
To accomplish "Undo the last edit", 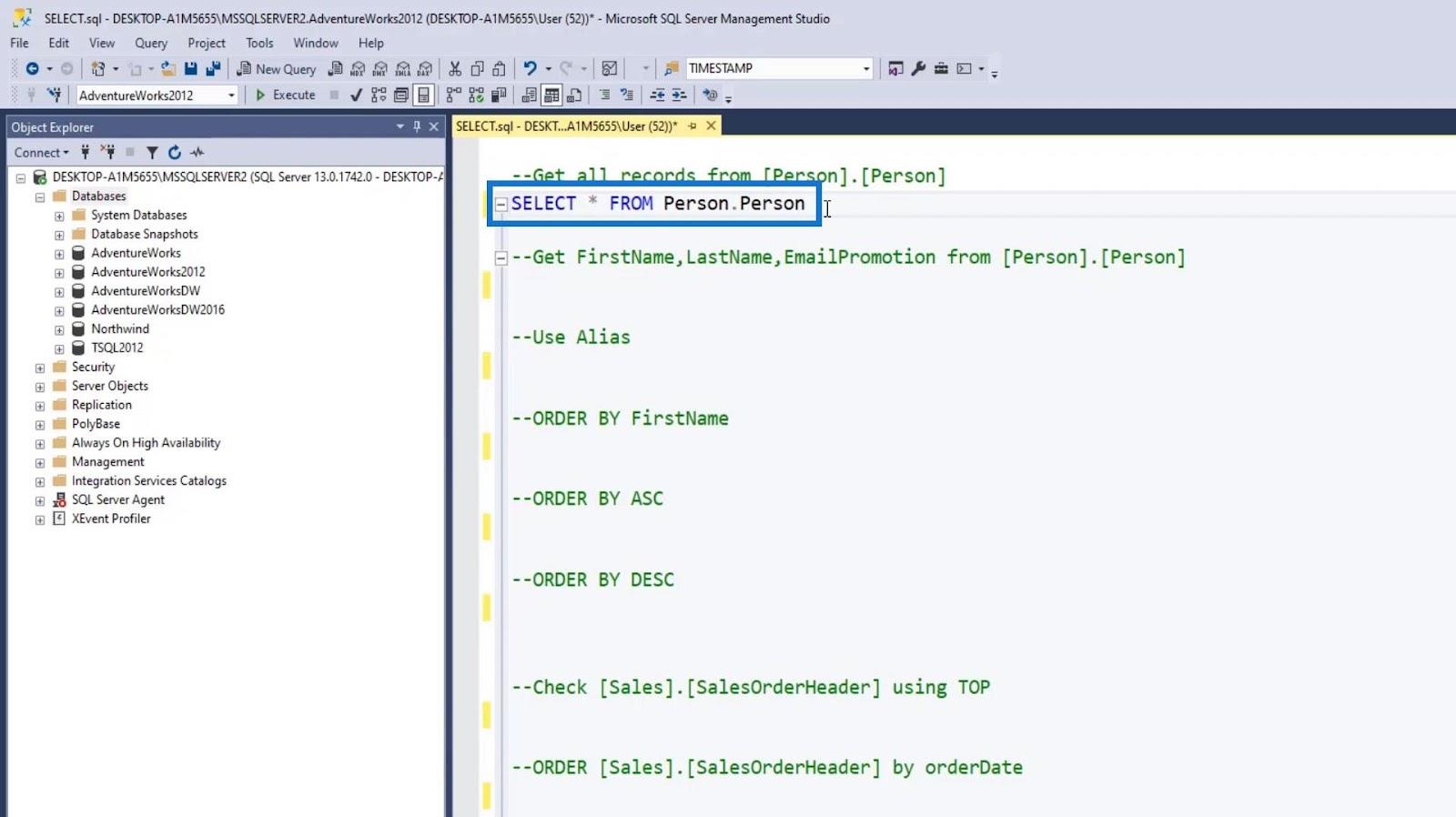I will (x=530, y=68).
